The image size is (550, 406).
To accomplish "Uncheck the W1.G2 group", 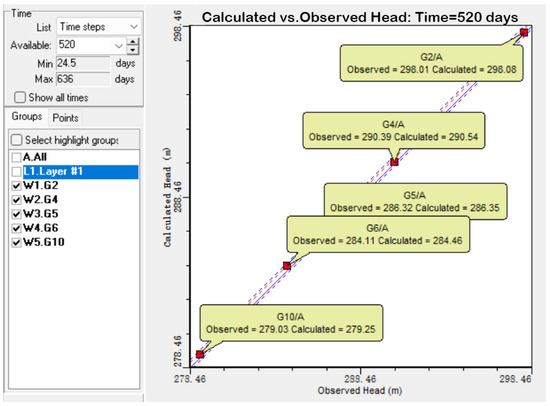I will point(16,186).
